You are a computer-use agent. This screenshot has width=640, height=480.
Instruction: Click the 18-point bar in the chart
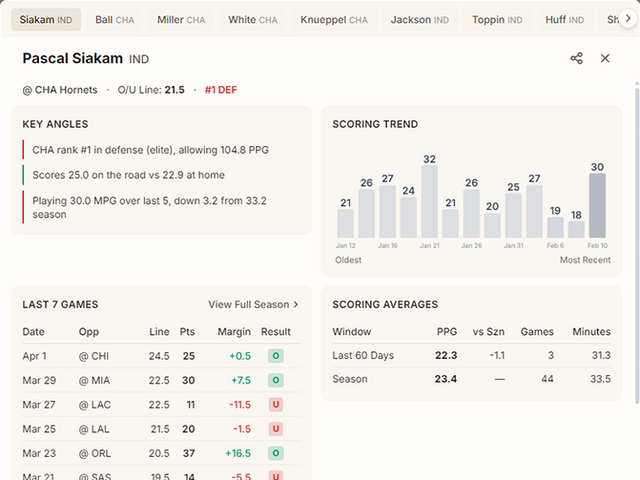point(576,229)
